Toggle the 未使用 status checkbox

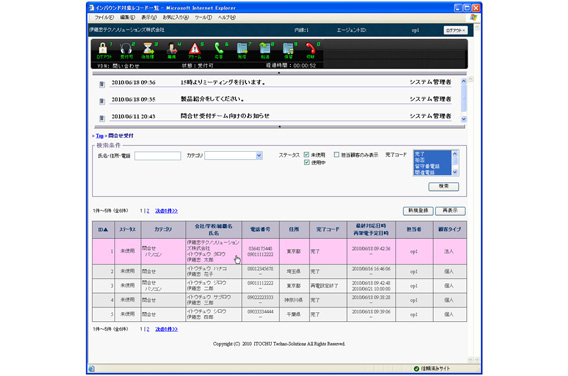(x=306, y=155)
